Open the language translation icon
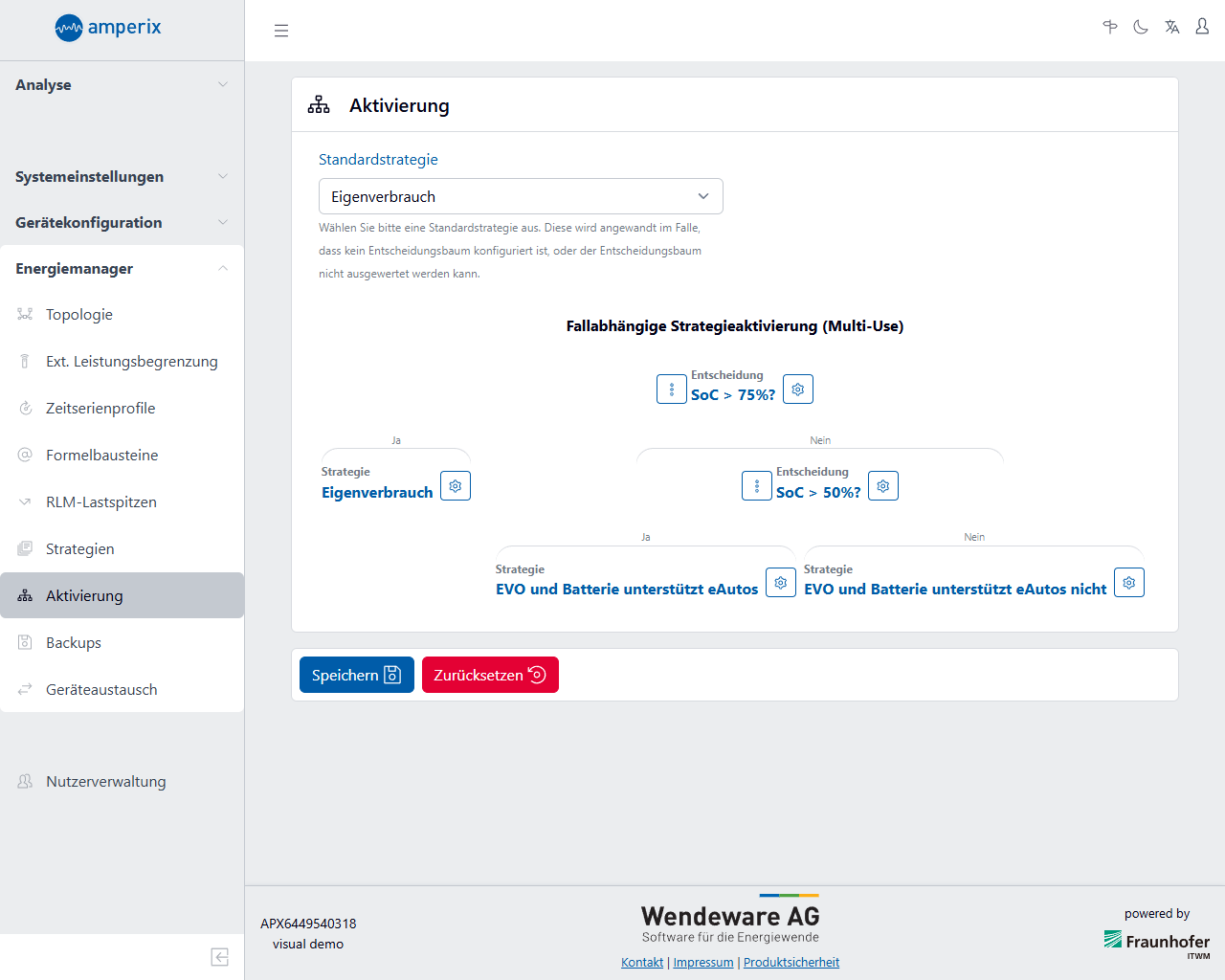The width and height of the screenshot is (1225, 980). (1171, 27)
